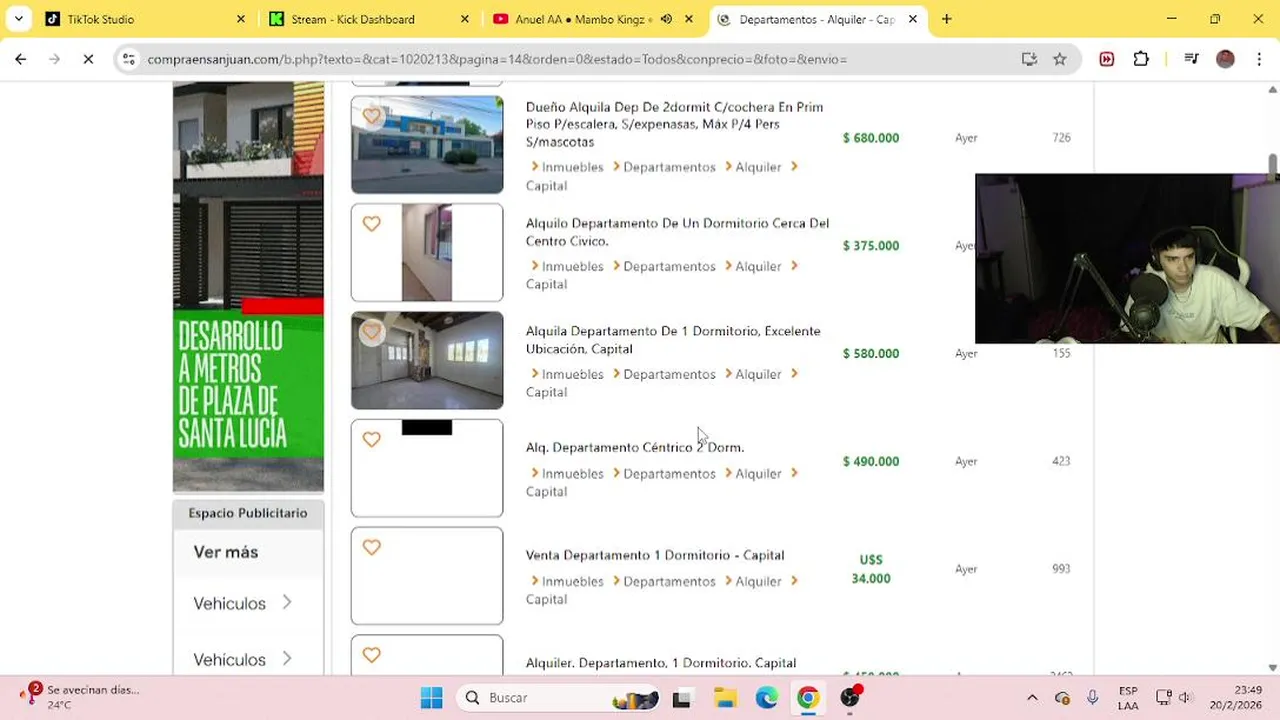This screenshot has height=720, width=1280.
Task: Click Alquiler breadcrumb in $580.000 listing
Action: [758, 374]
